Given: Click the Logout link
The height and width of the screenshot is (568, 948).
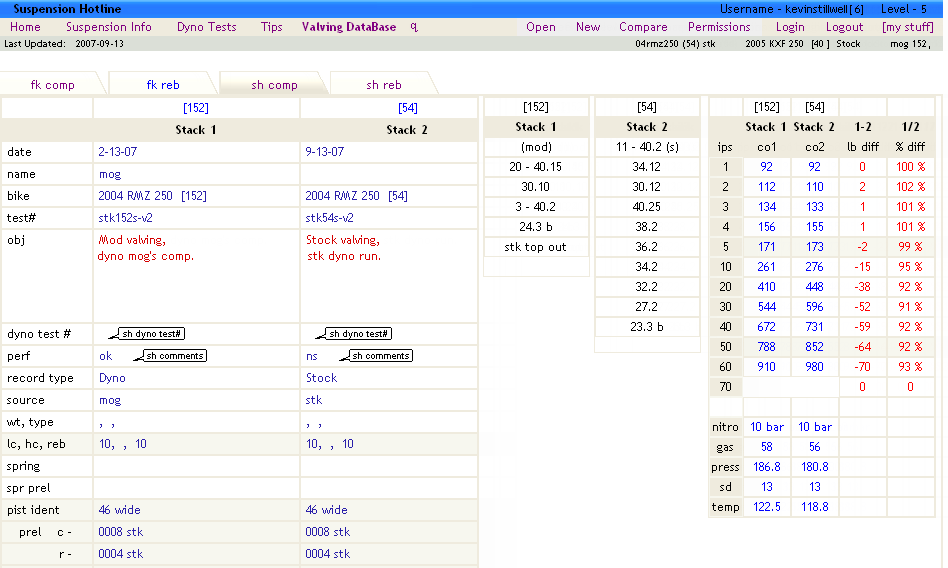Looking at the screenshot, I should 844,27.
